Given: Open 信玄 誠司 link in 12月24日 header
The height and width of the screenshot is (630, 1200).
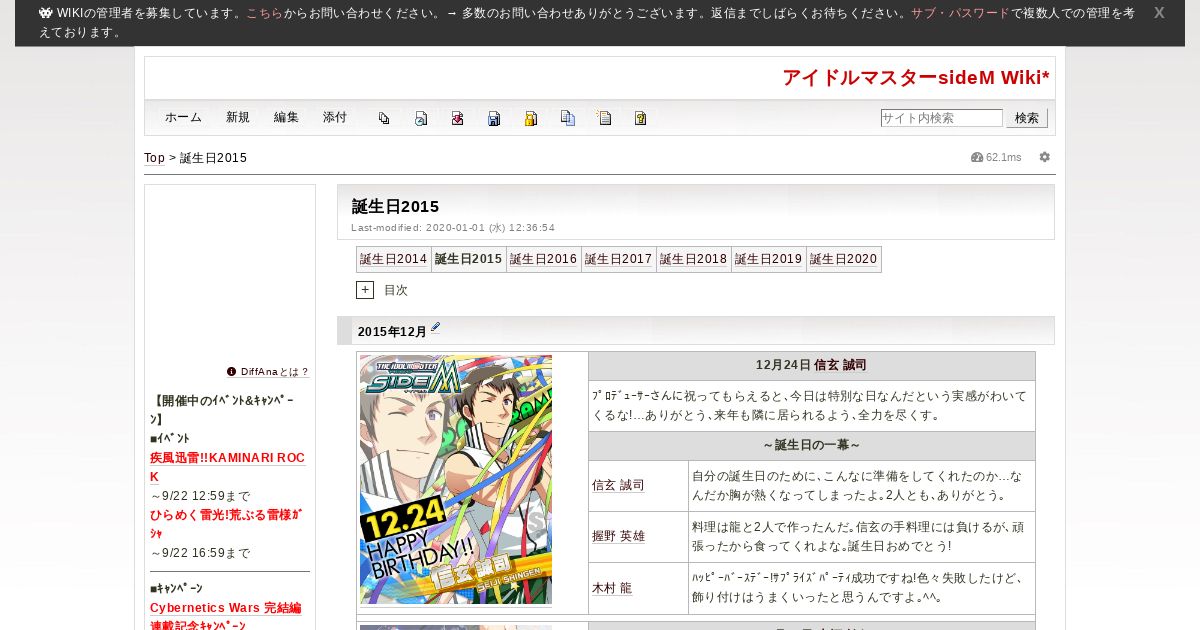Looking at the screenshot, I should [x=840, y=365].
